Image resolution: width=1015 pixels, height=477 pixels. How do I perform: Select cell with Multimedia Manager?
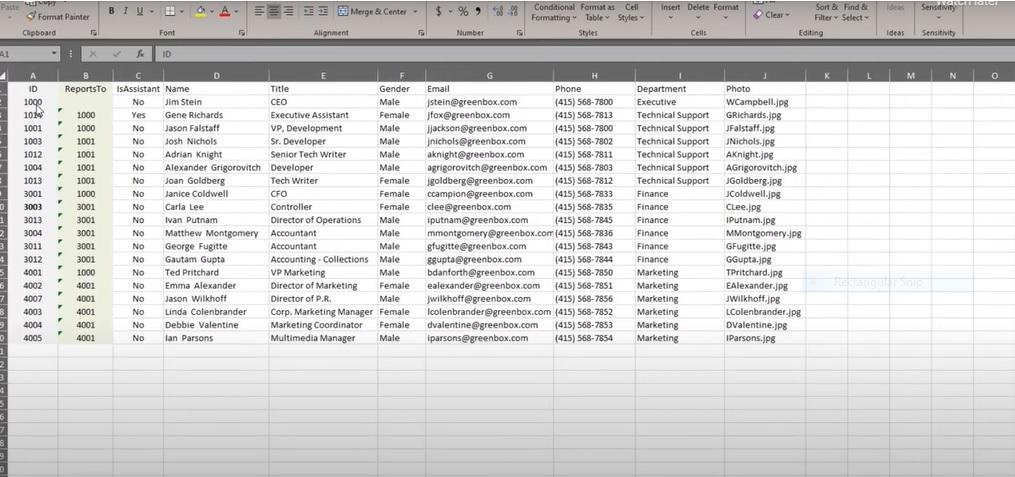tap(324, 338)
